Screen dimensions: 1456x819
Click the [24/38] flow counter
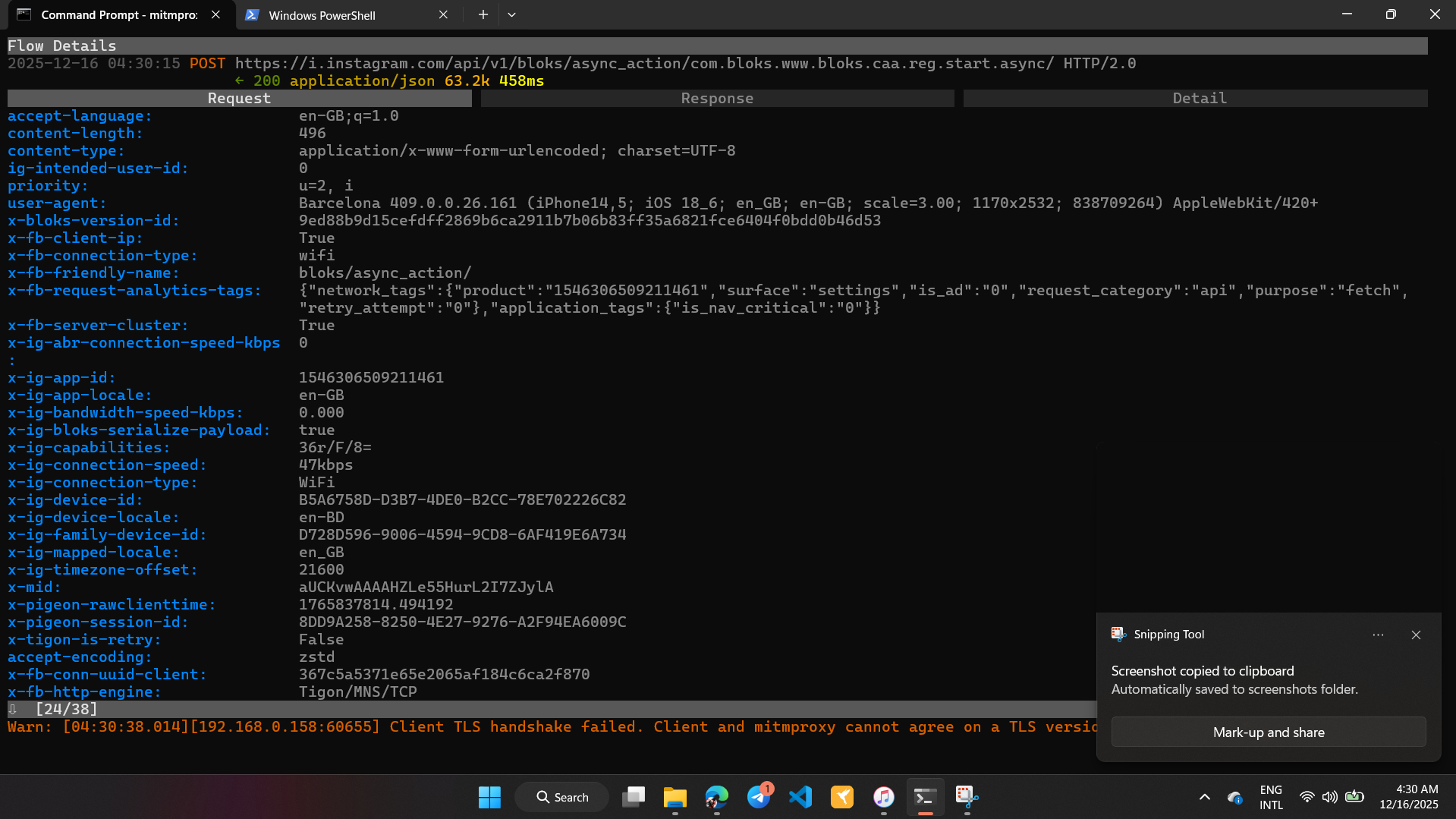[x=66, y=710]
